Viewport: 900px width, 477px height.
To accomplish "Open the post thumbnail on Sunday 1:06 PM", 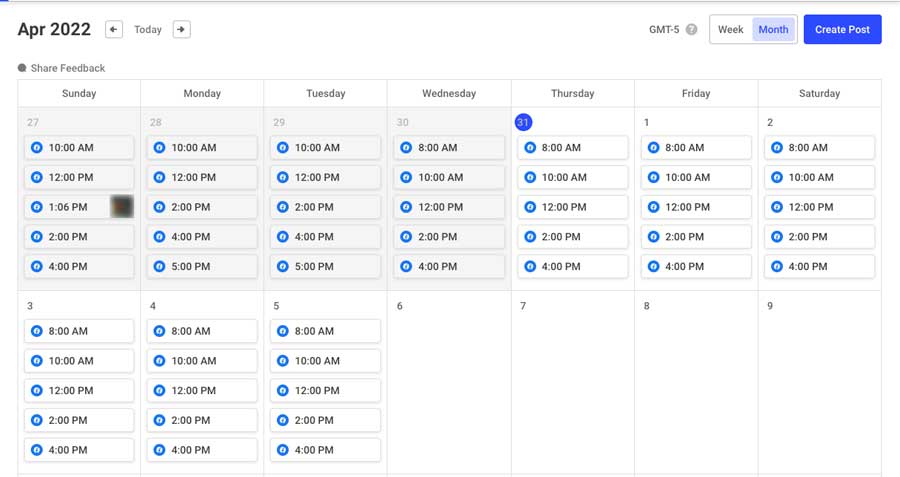I will [x=121, y=207].
